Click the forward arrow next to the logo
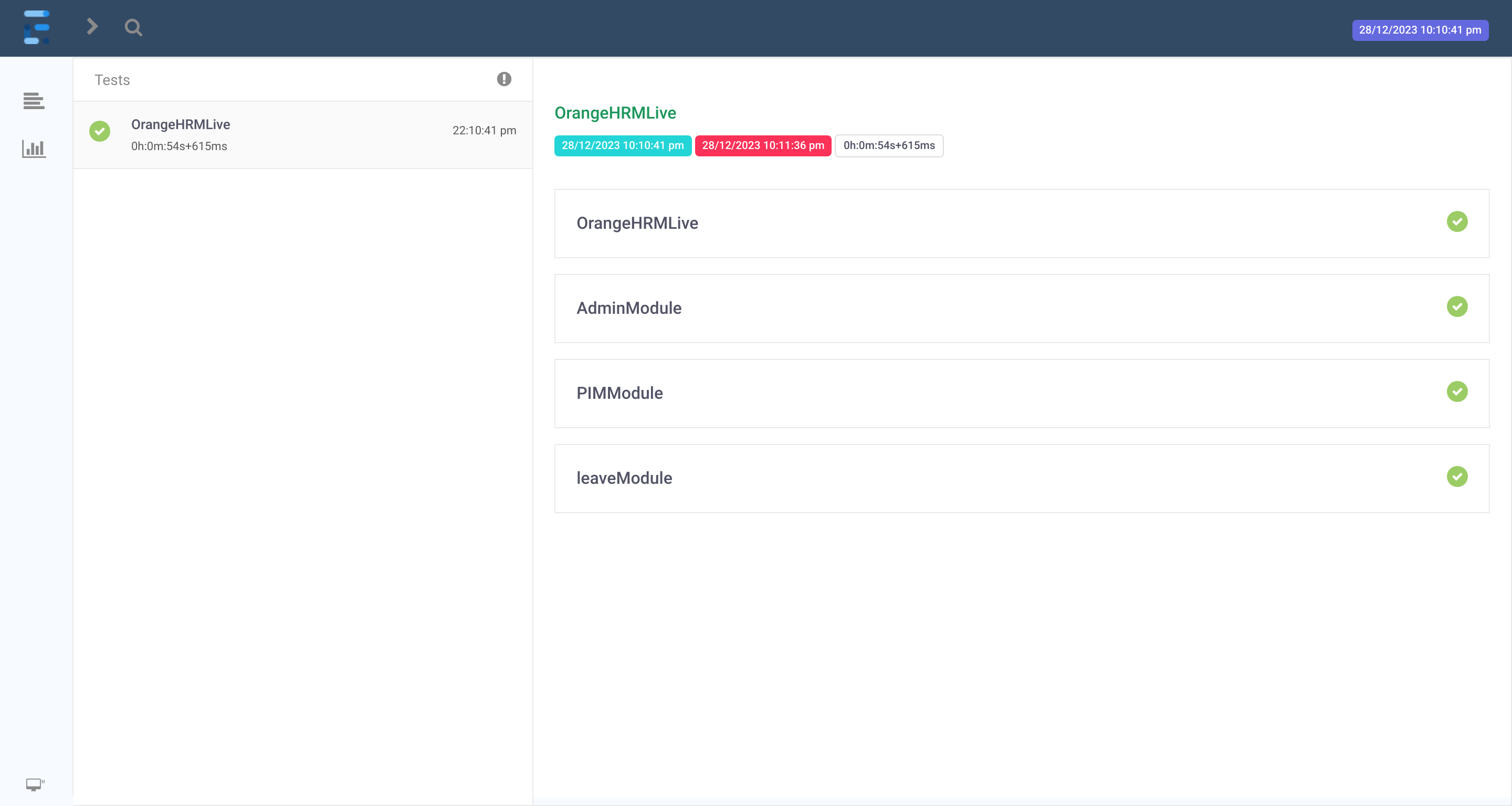The width and height of the screenshot is (1512, 806). pyautogui.click(x=91, y=26)
